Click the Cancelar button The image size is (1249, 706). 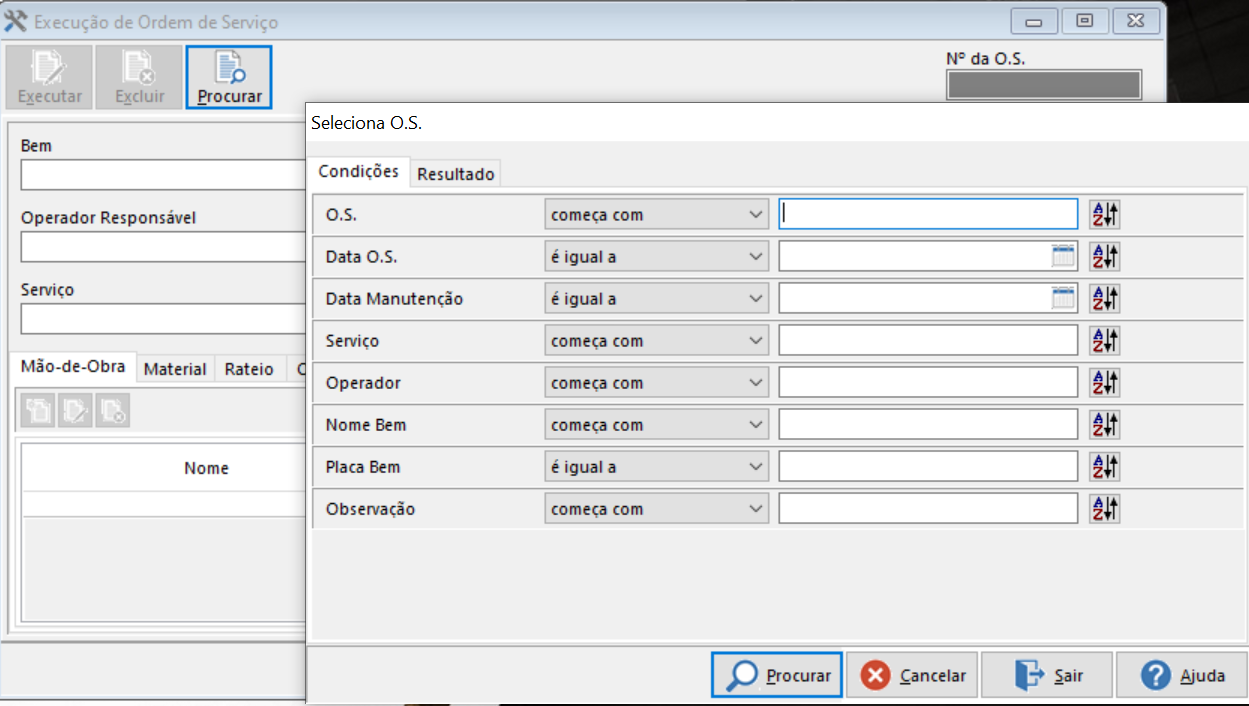point(913,675)
